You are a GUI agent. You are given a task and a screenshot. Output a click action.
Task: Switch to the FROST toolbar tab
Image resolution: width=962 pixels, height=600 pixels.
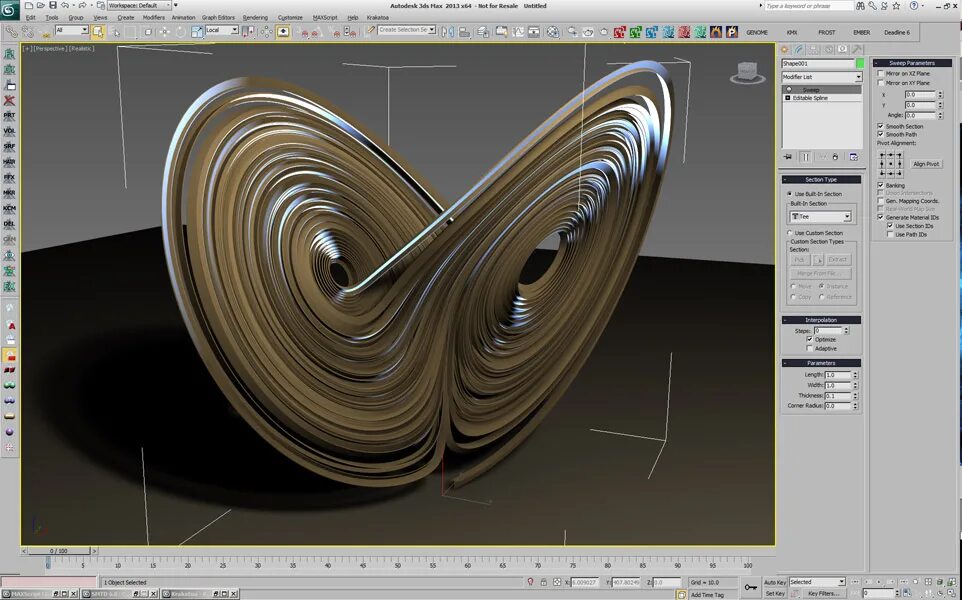pos(827,31)
